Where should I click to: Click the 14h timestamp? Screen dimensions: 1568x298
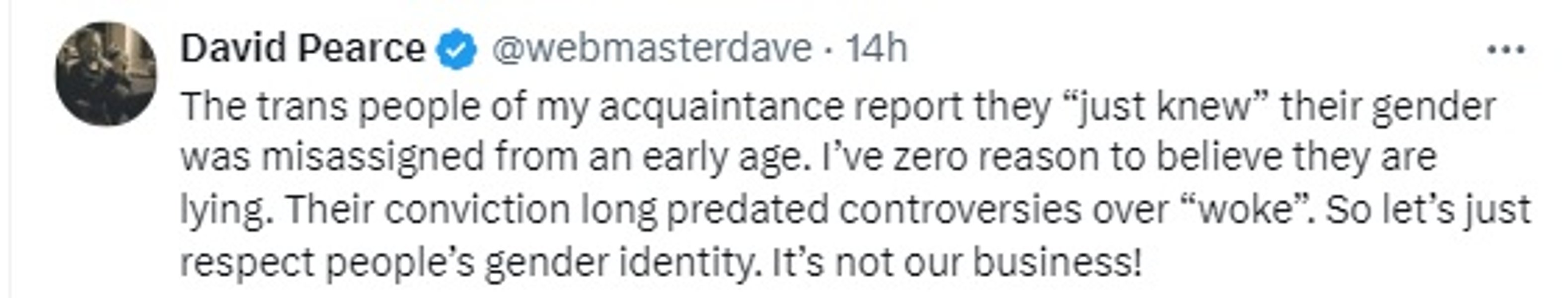[x=877, y=49]
